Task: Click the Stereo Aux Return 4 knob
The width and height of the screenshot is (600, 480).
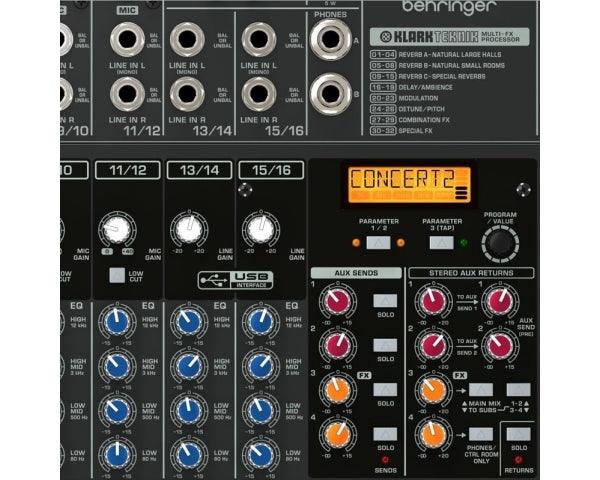Action: coord(434,434)
